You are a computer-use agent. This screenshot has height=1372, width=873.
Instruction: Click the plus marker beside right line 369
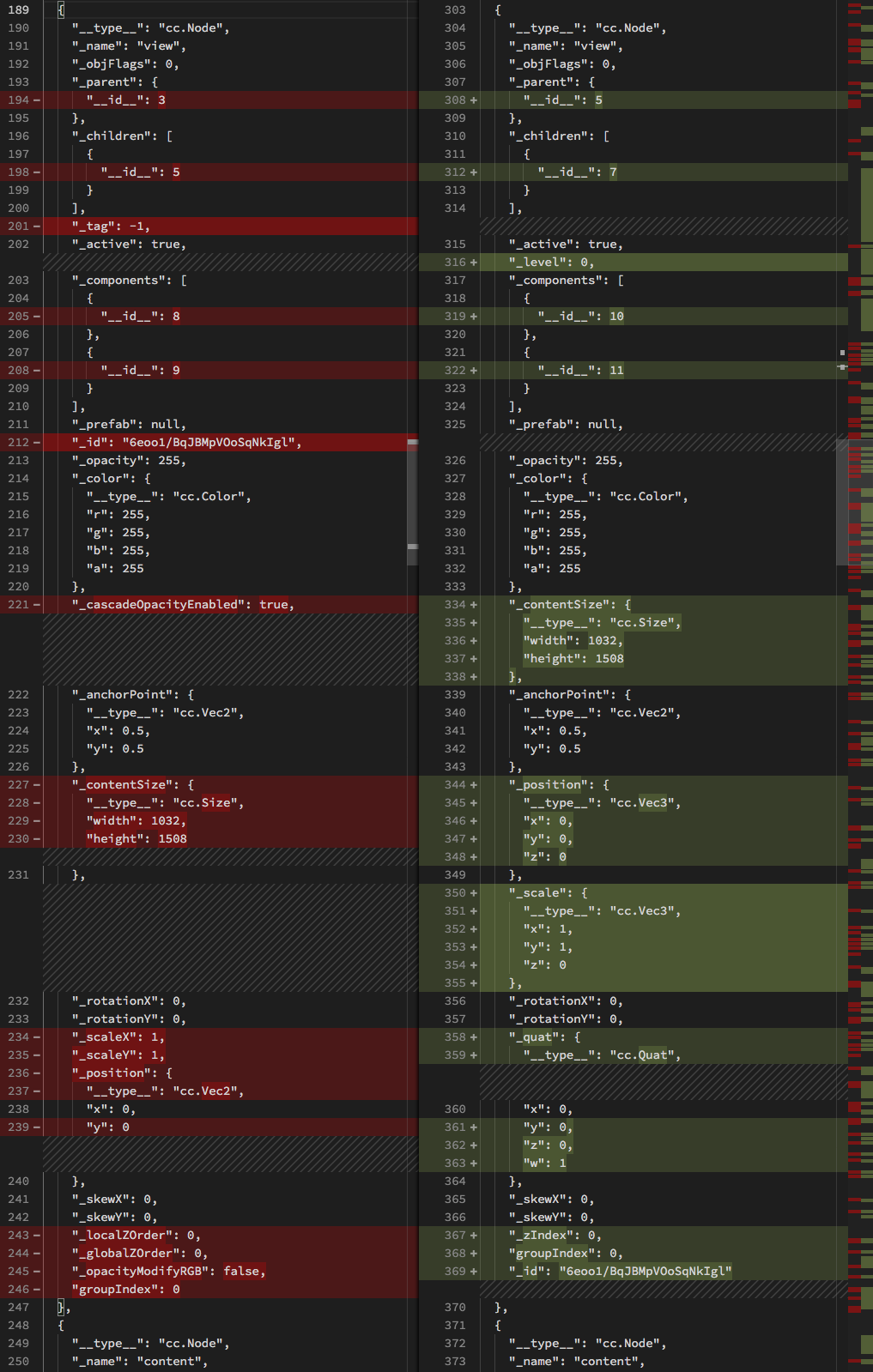coord(474,1272)
